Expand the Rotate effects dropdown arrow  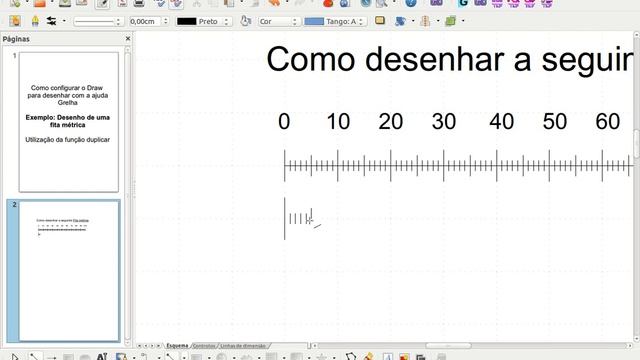tap(413, 21)
